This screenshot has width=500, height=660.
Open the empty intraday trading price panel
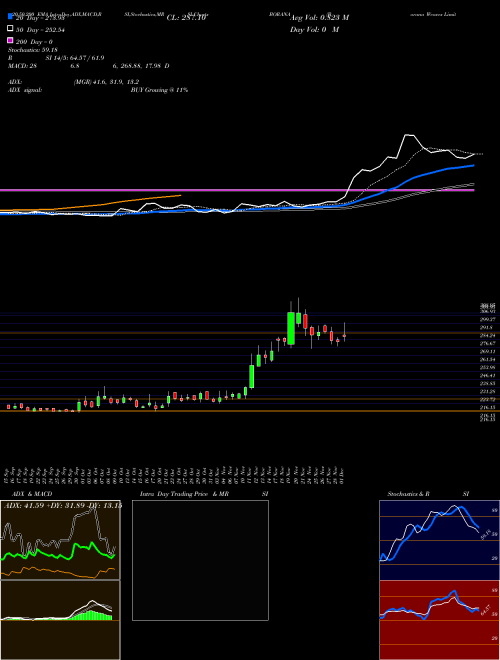200,560
